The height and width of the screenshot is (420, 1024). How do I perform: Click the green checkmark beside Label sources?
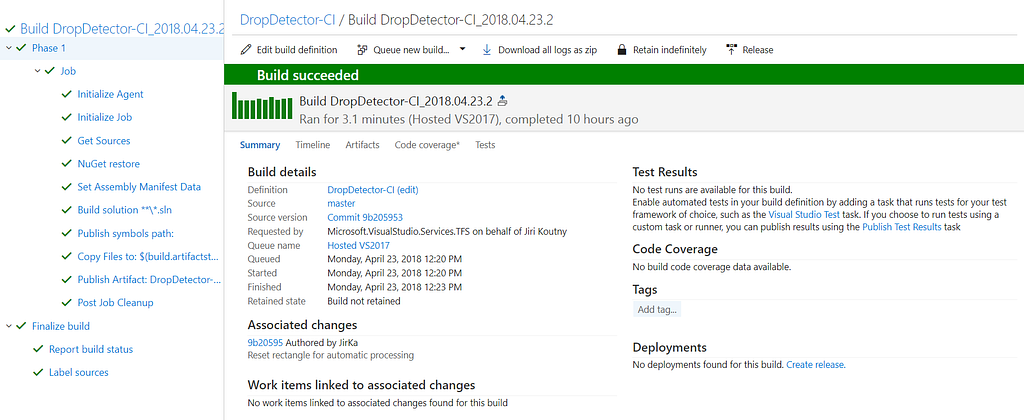pos(37,372)
